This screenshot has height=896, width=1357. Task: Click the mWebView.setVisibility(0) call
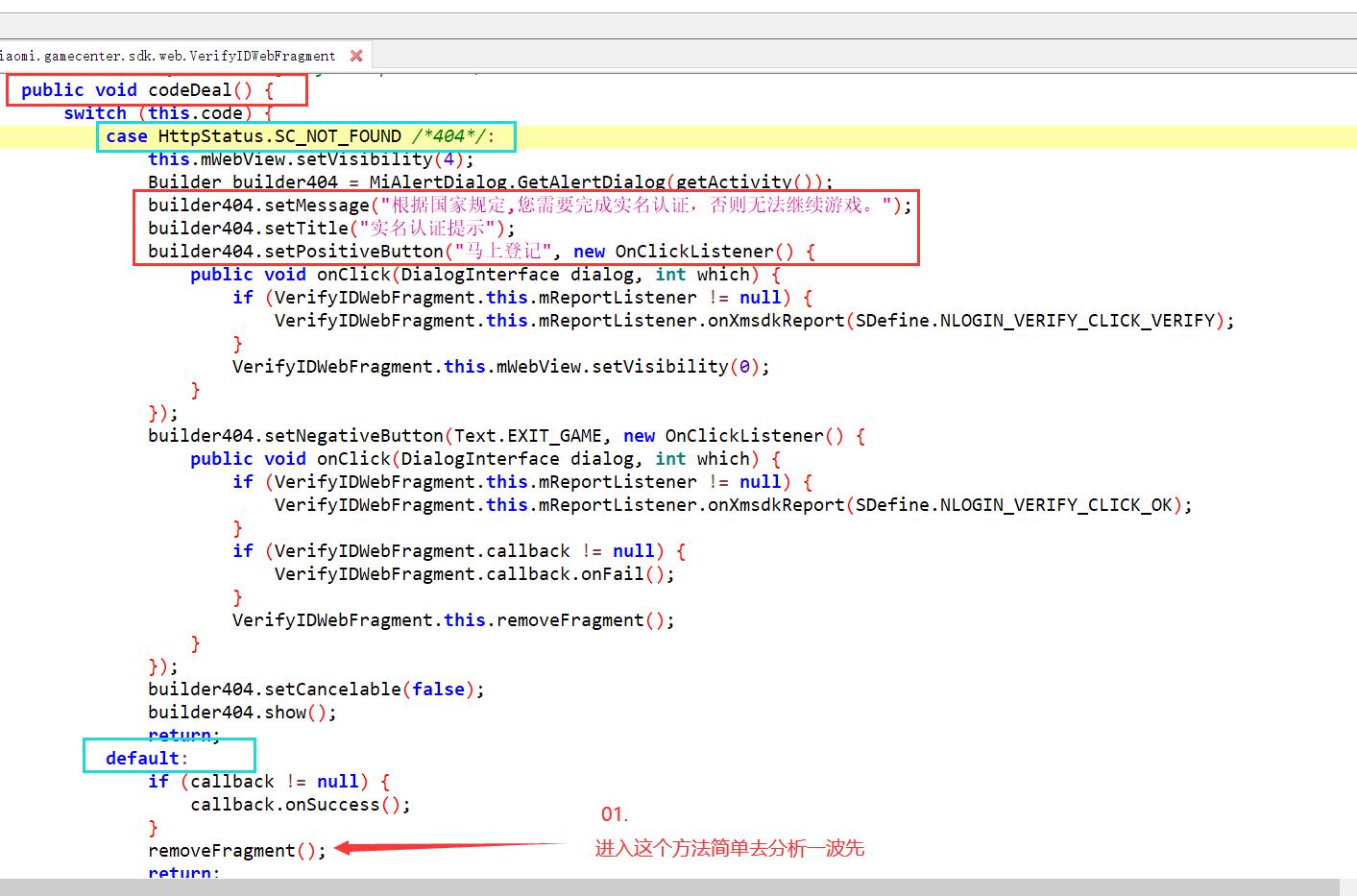[500, 367]
